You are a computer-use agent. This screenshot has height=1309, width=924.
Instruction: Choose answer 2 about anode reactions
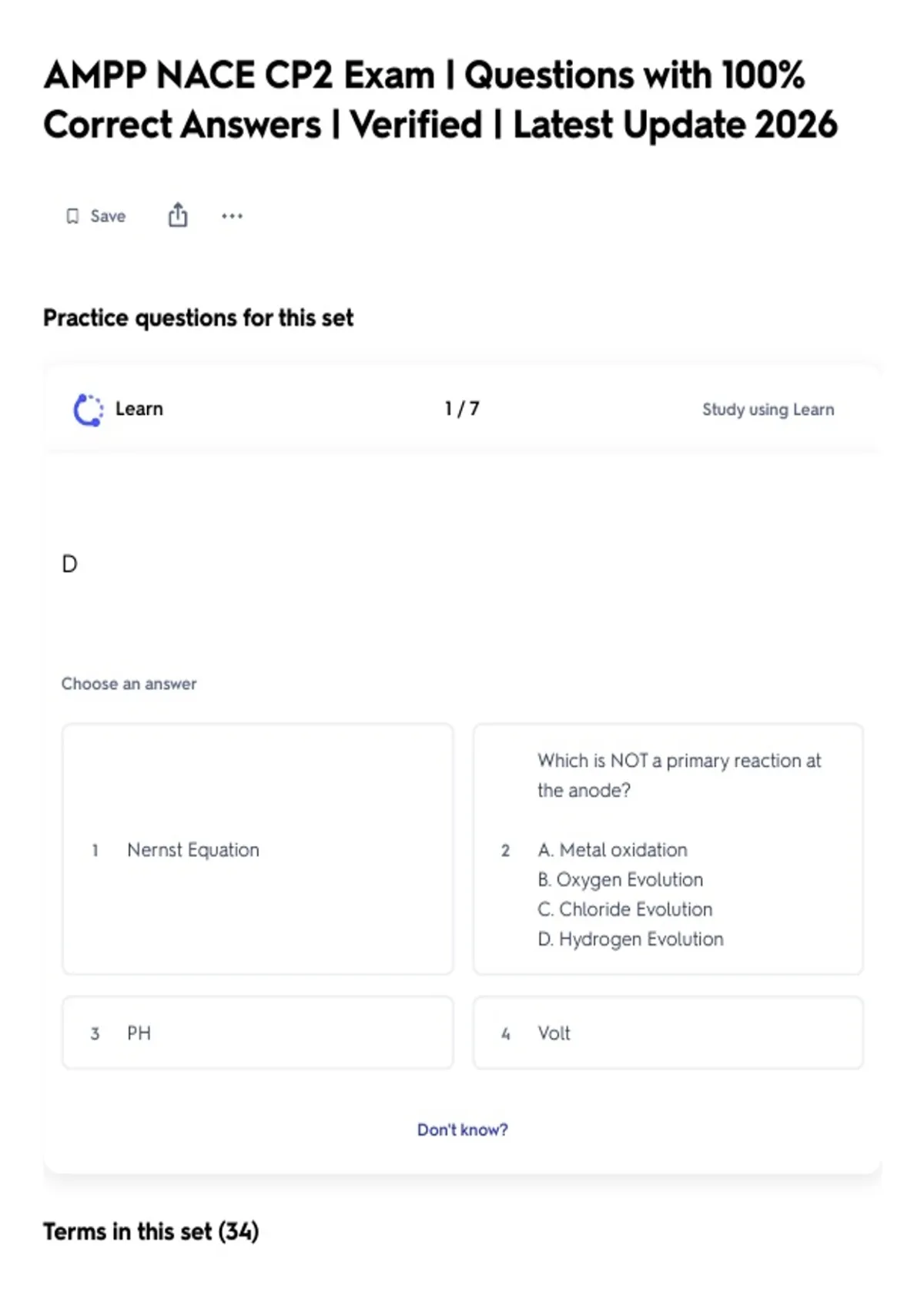point(668,849)
